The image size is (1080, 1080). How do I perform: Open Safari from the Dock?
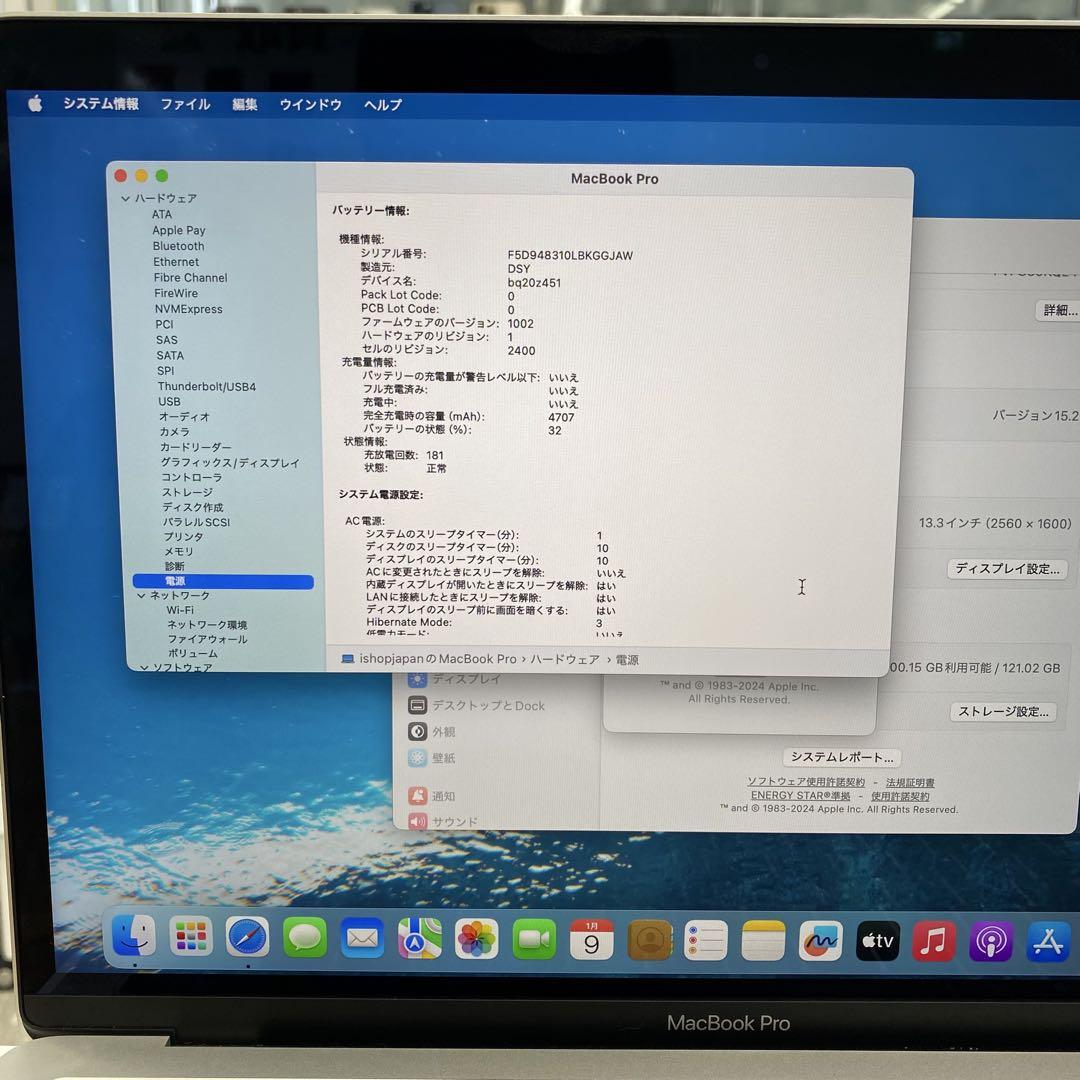point(247,937)
